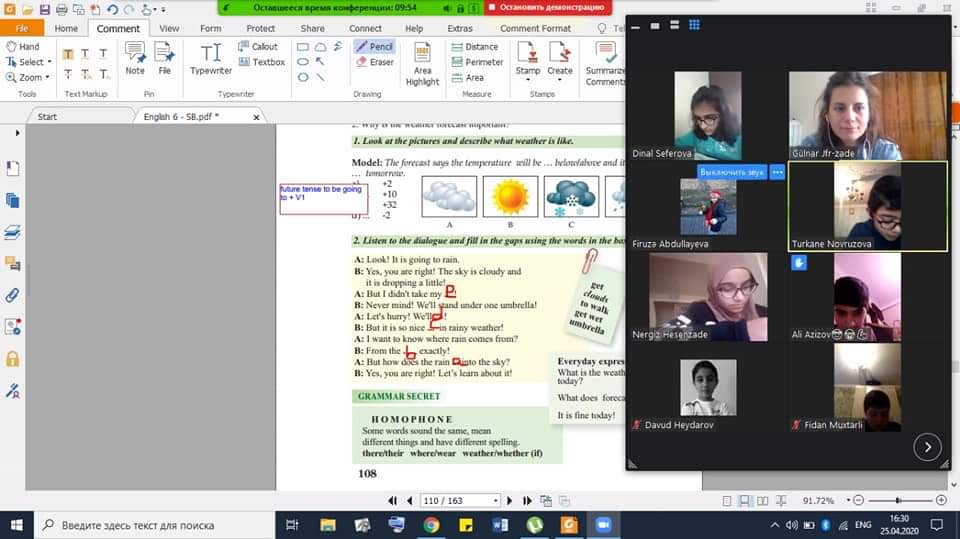This screenshot has width=960, height=539.
Task: Toggle the highlight text markup tool
Action: (x=68, y=55)
